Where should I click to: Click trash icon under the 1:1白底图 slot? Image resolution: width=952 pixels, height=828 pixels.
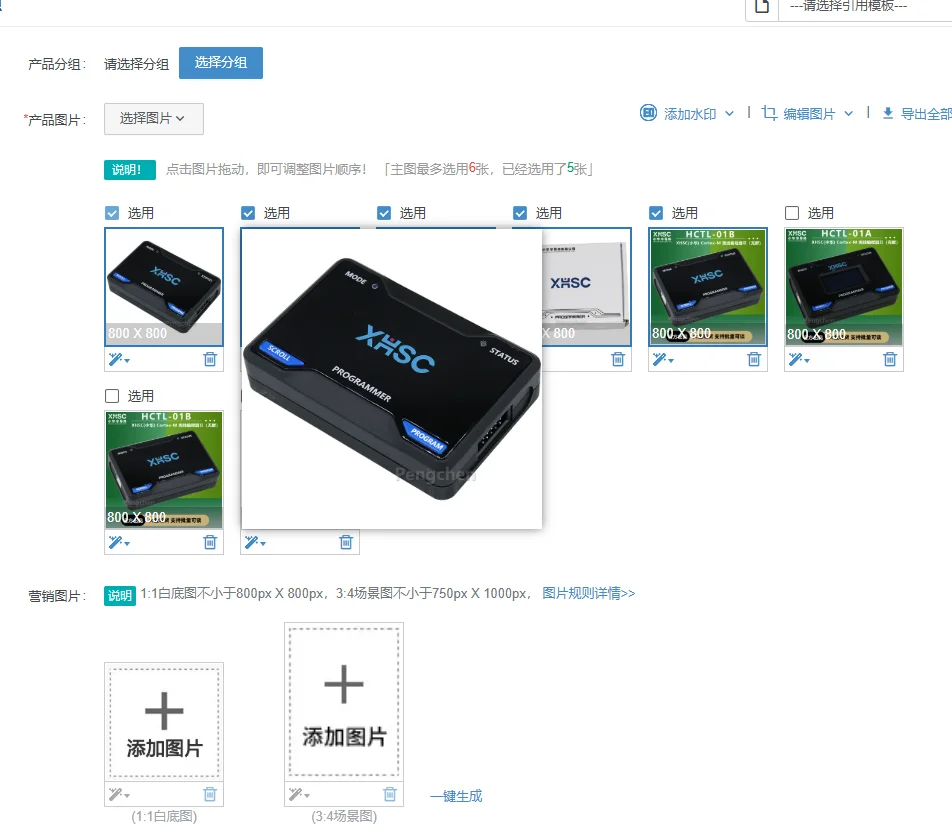pos(210,794)
